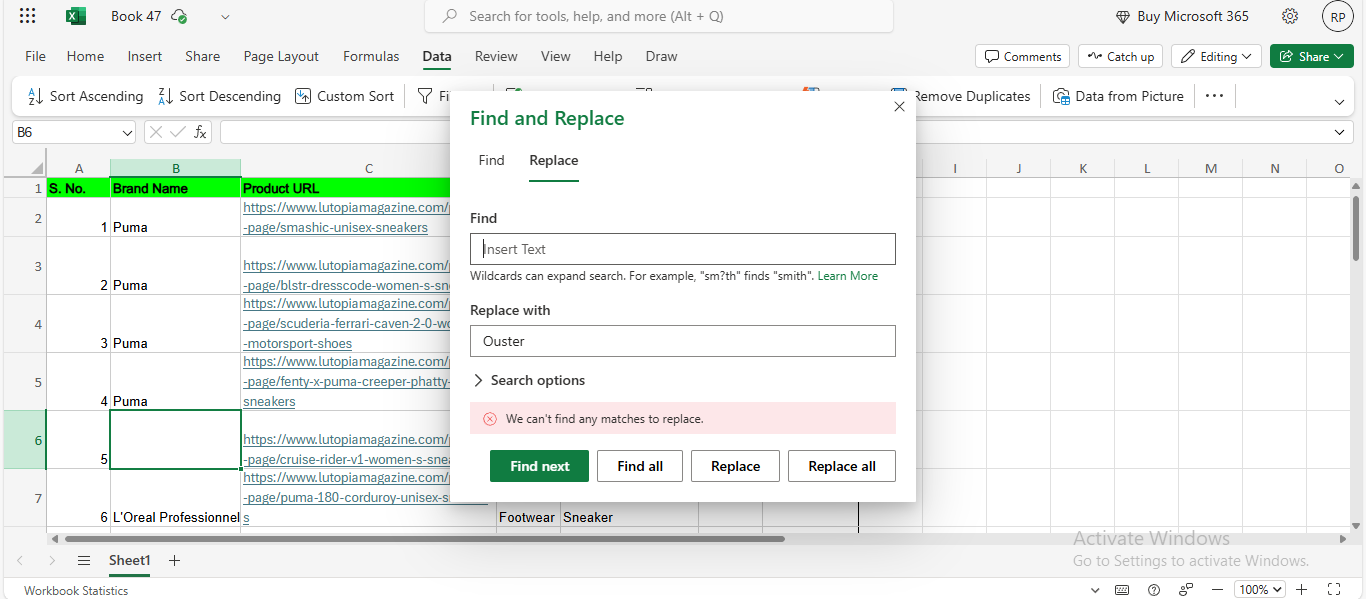This screenshot has height=599, width=1366.
Task: Open the Editing mode dropdown
Action: tap(1216, 57)
